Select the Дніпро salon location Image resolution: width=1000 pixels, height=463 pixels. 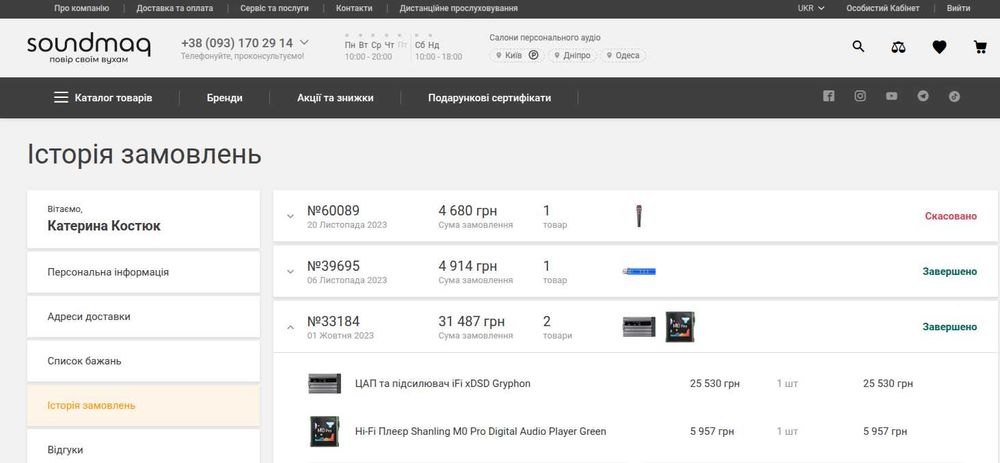[573, 55]
